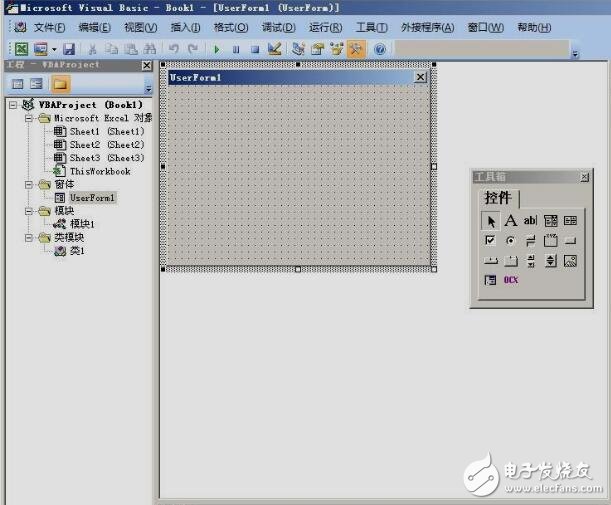
Task: Open the Insert UserForm dropdown arrow
Action: tap(54, 49)
